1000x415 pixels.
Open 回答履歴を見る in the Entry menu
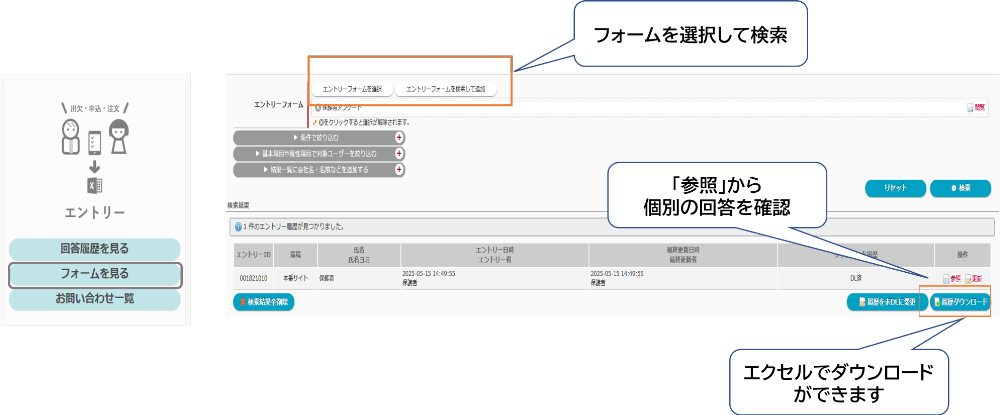tap(95, 248)
